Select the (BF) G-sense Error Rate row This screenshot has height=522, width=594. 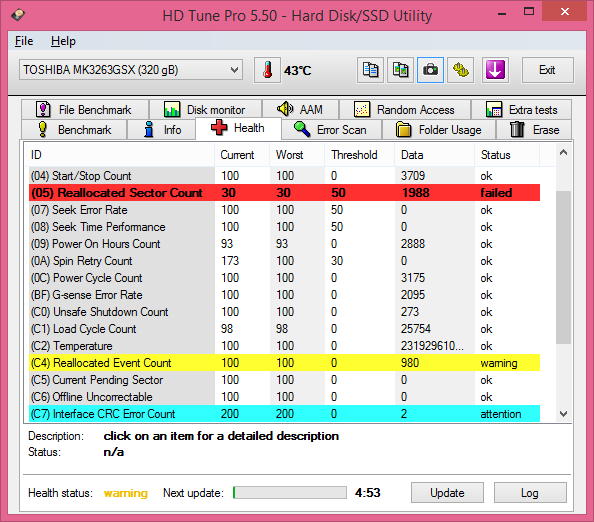coord(284,295)
